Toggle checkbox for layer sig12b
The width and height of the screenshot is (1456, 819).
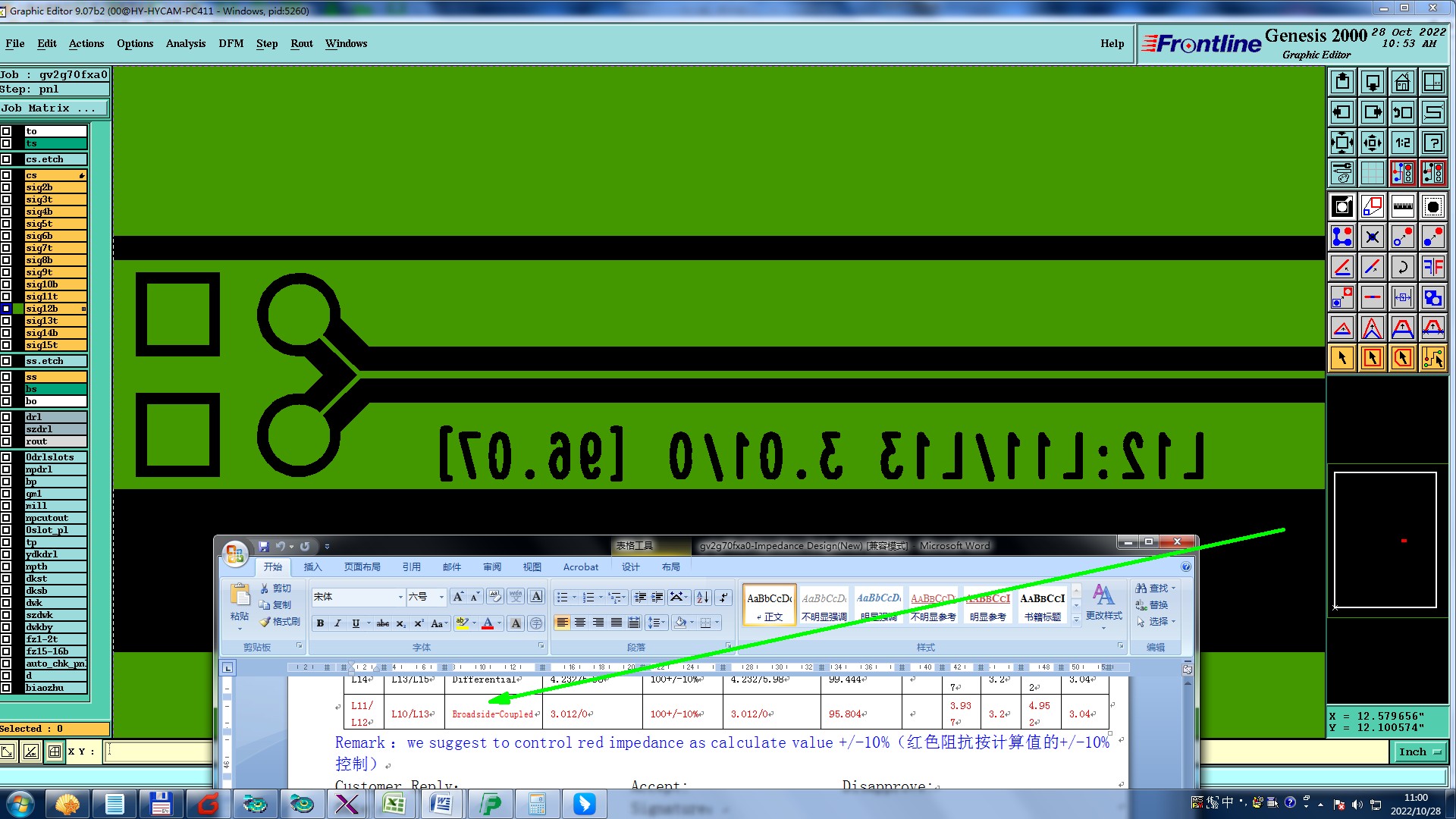[x=6, y=309]
